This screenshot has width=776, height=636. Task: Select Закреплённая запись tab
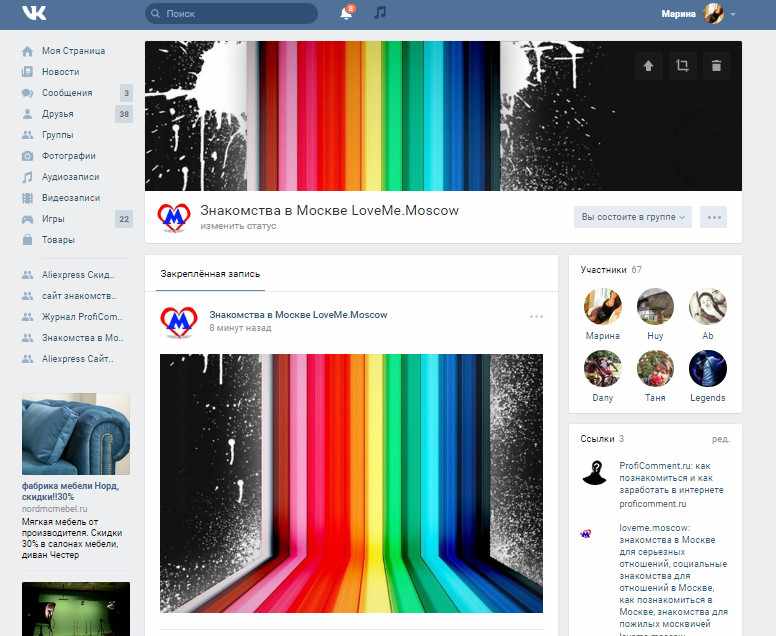[210, 274]
